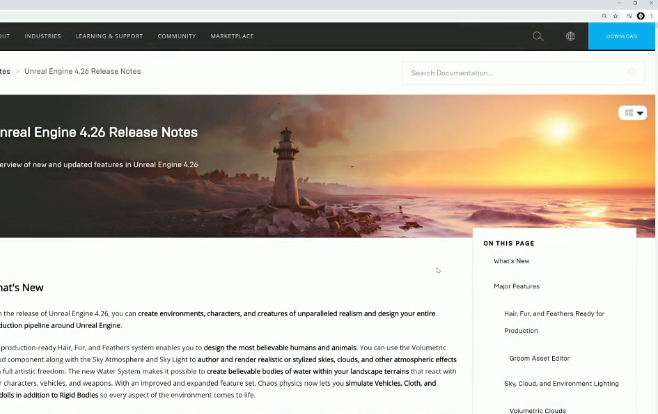Viewport: 658px width, 414px height.
Task: Submit documentation search with magnifier icon
Action: (x=632, y=73)
